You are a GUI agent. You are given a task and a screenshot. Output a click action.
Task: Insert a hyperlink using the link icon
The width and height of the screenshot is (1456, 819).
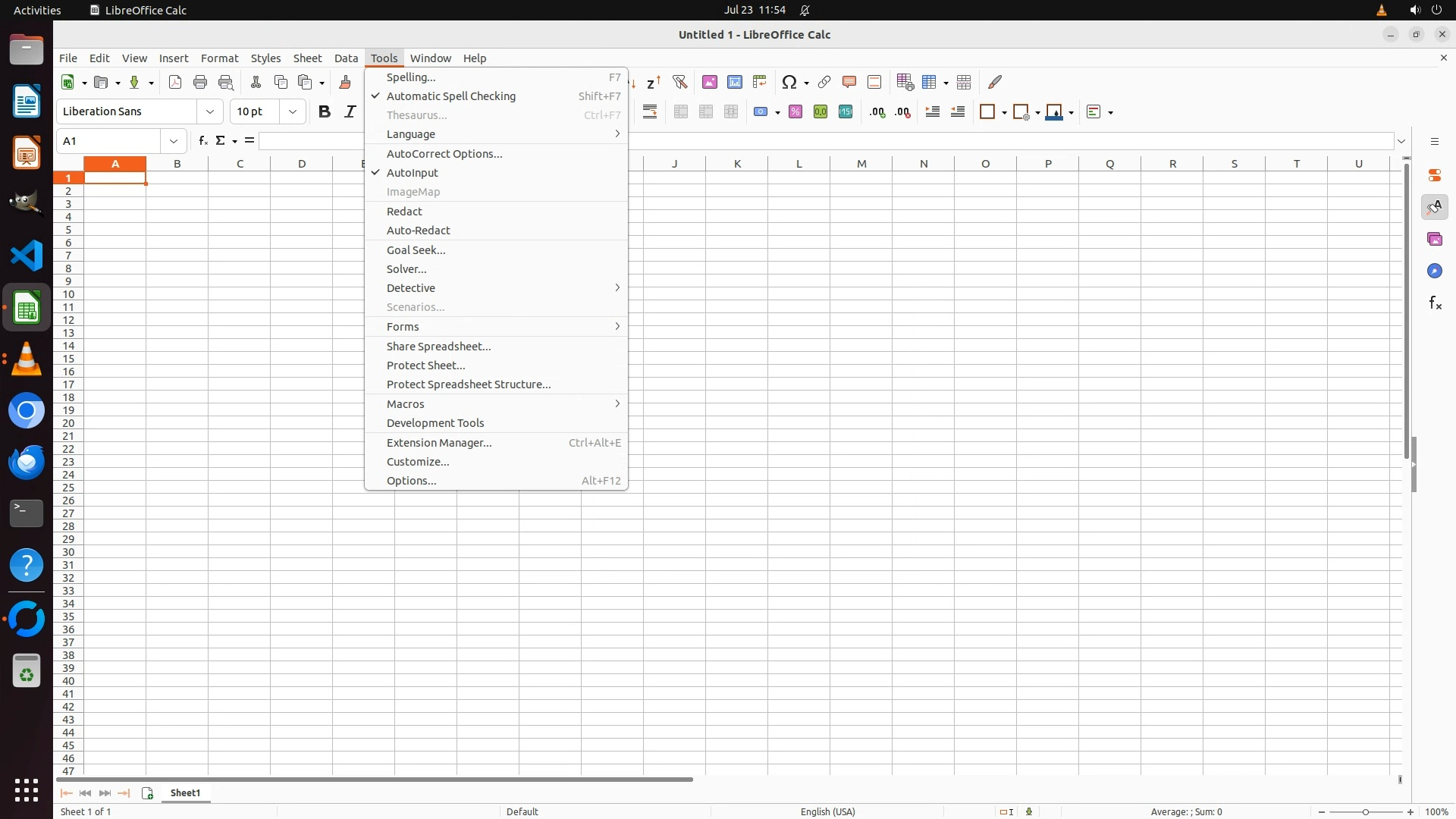point(824,82)
